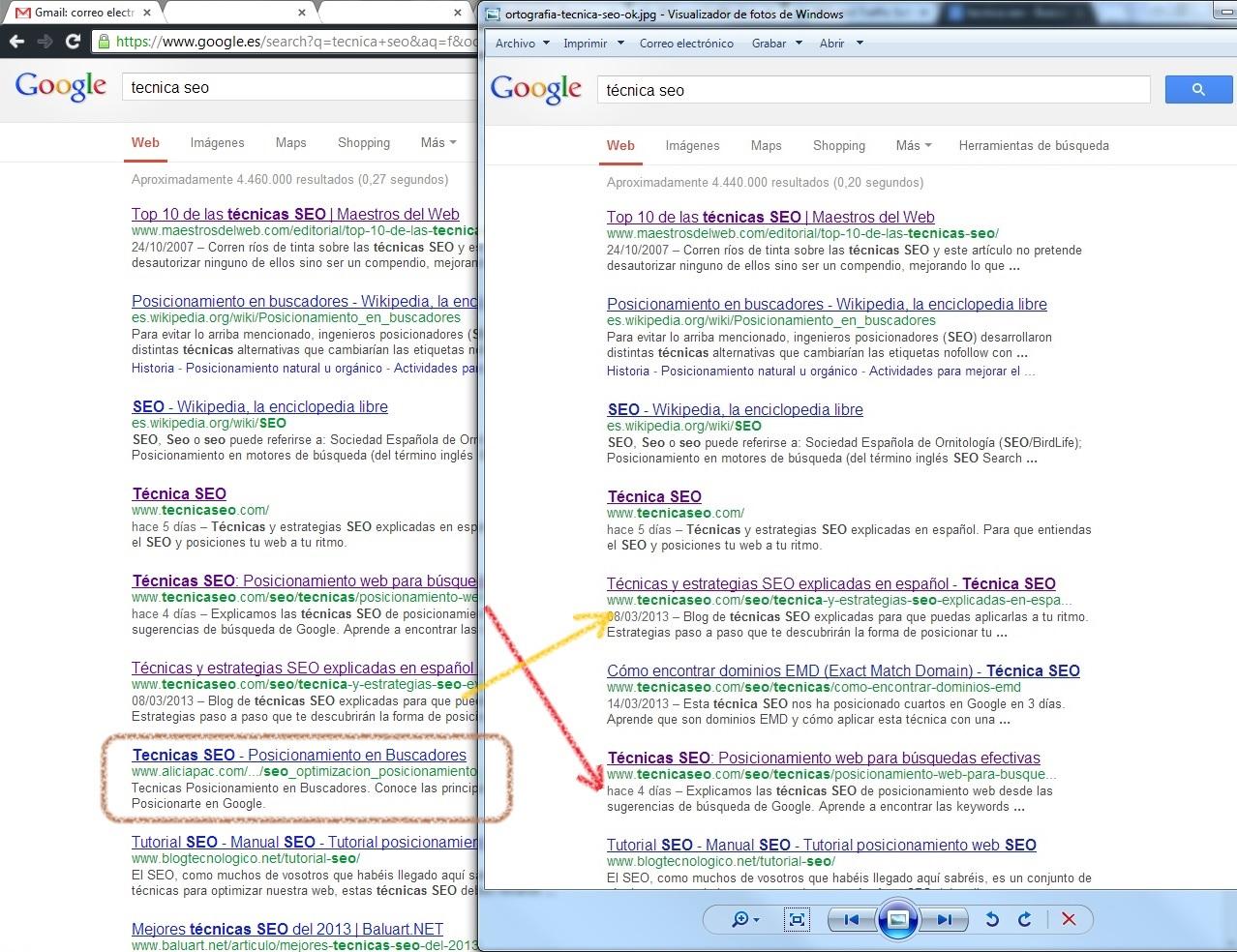Skip to the next photo
The image size is (1237, 952).
pos(945,919)
